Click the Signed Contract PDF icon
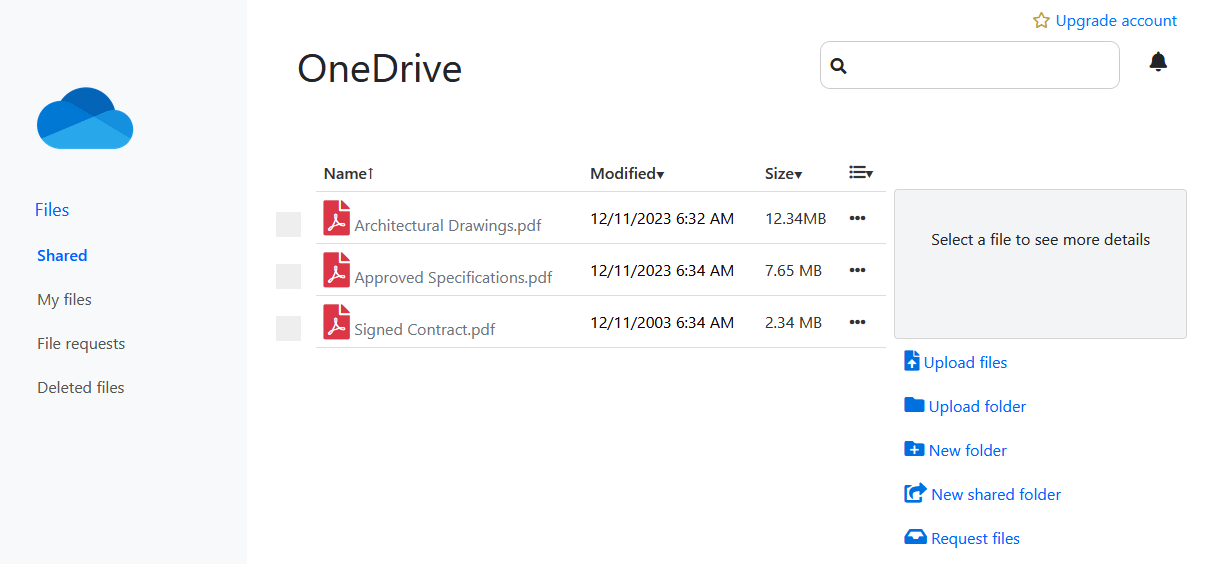This screenshot has width=1206, height=564. click(337, 321)
